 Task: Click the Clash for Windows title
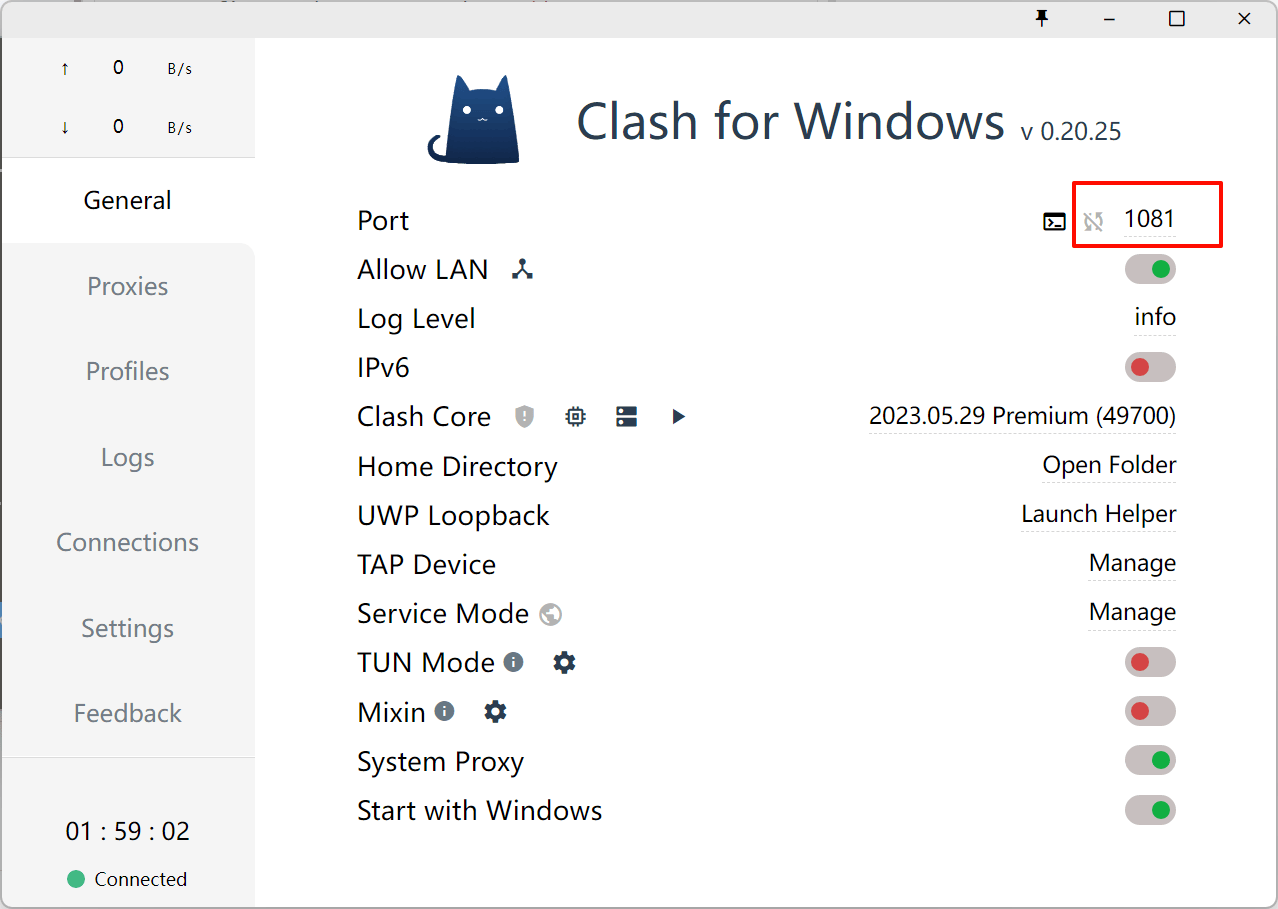click(790, 121)
